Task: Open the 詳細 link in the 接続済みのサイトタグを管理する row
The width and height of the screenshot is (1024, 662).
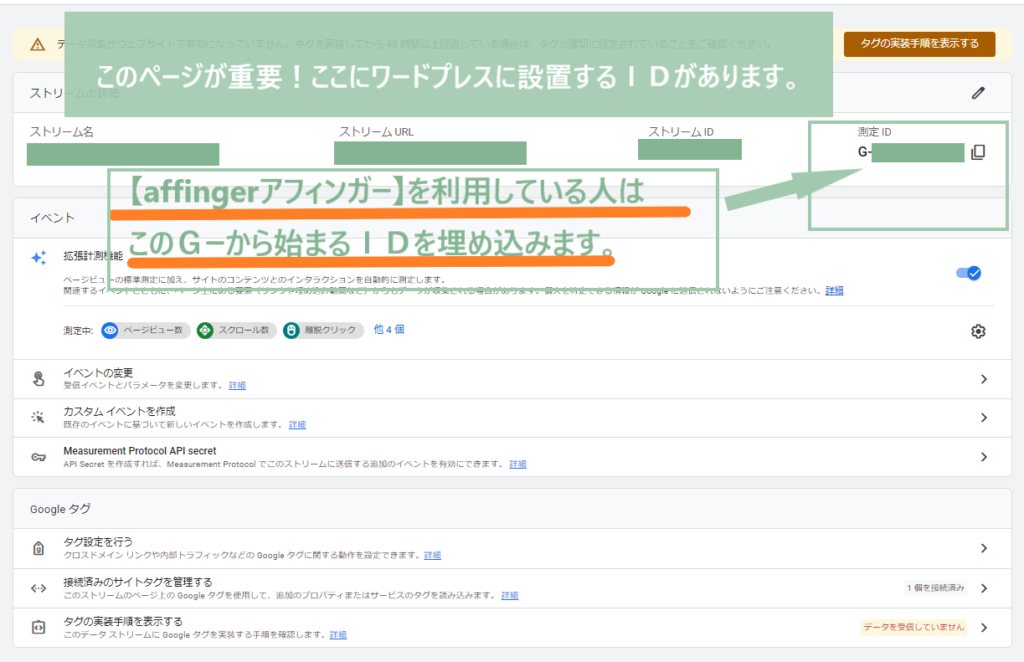Action: (510, 595)
